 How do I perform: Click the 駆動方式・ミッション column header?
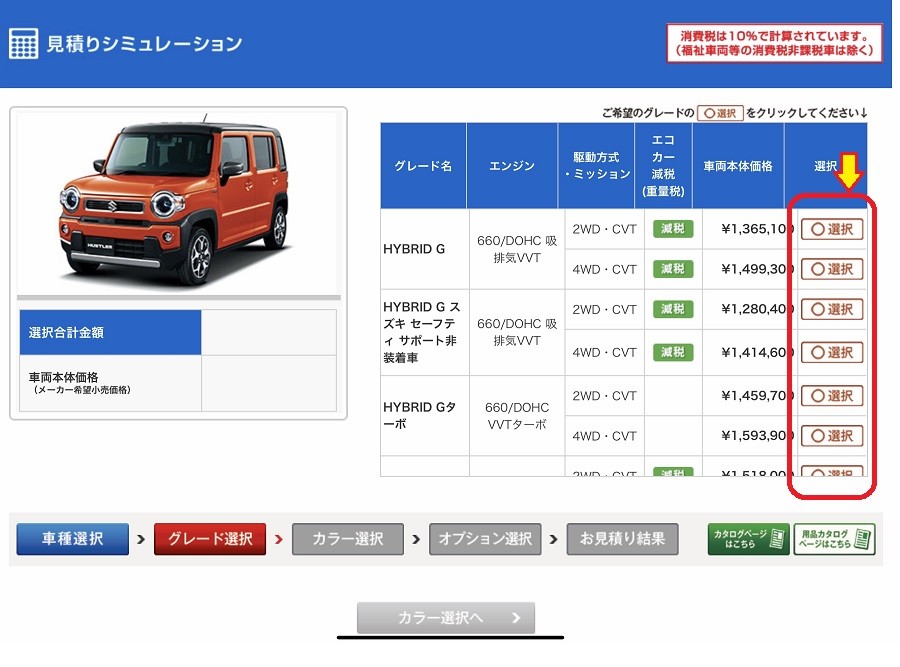pos(596,166)
